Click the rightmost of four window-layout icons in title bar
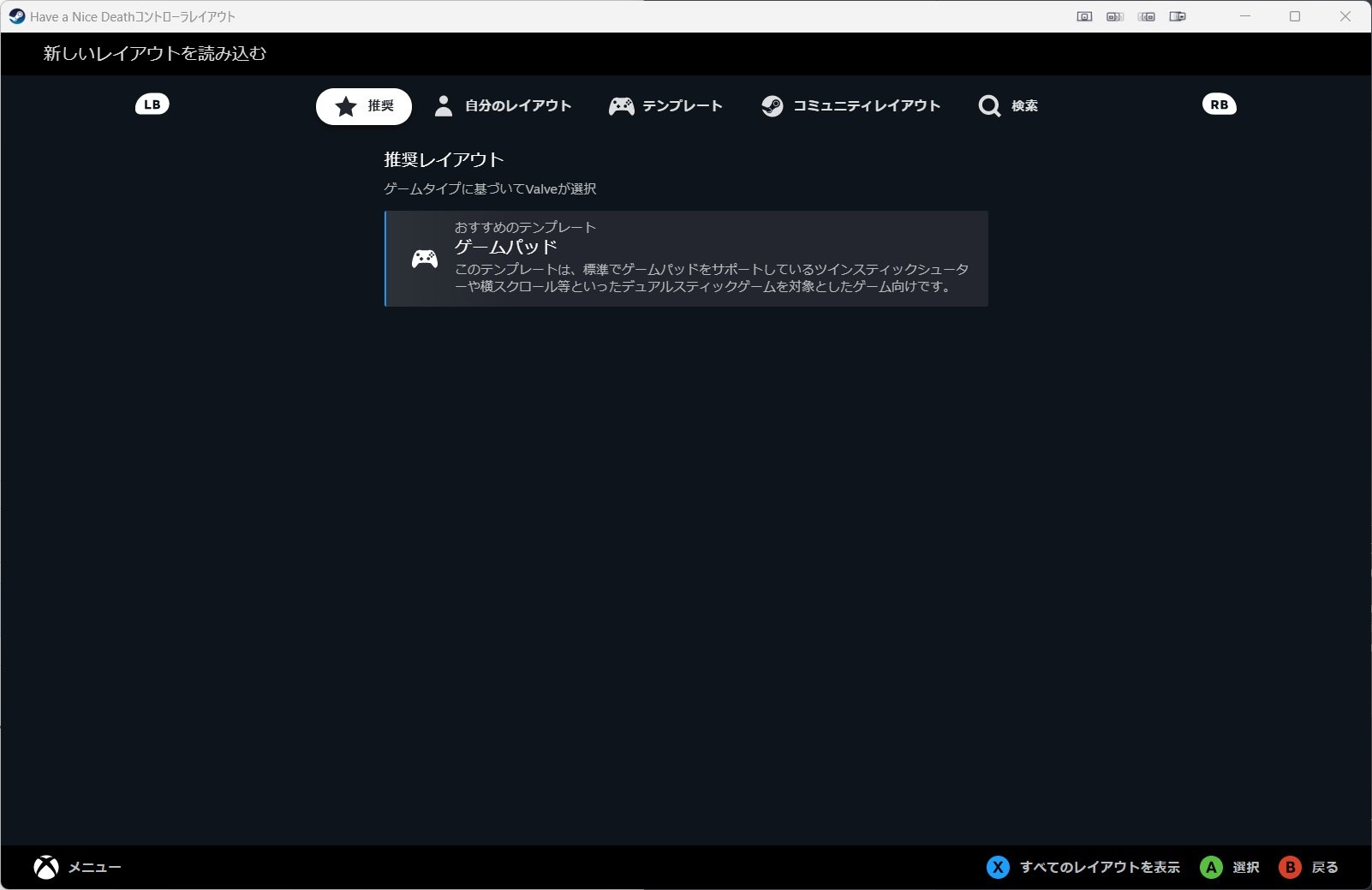 coord(1178,16)
